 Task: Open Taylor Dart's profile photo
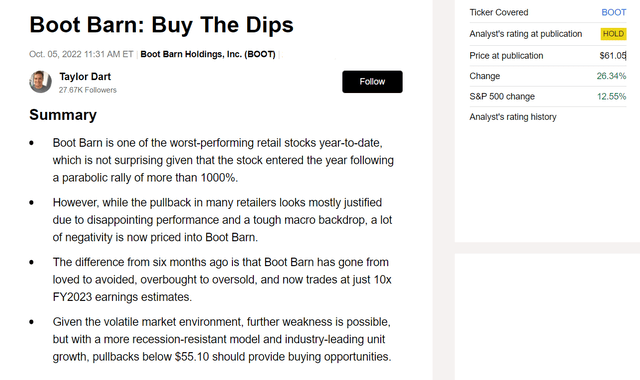click(40, 82)
